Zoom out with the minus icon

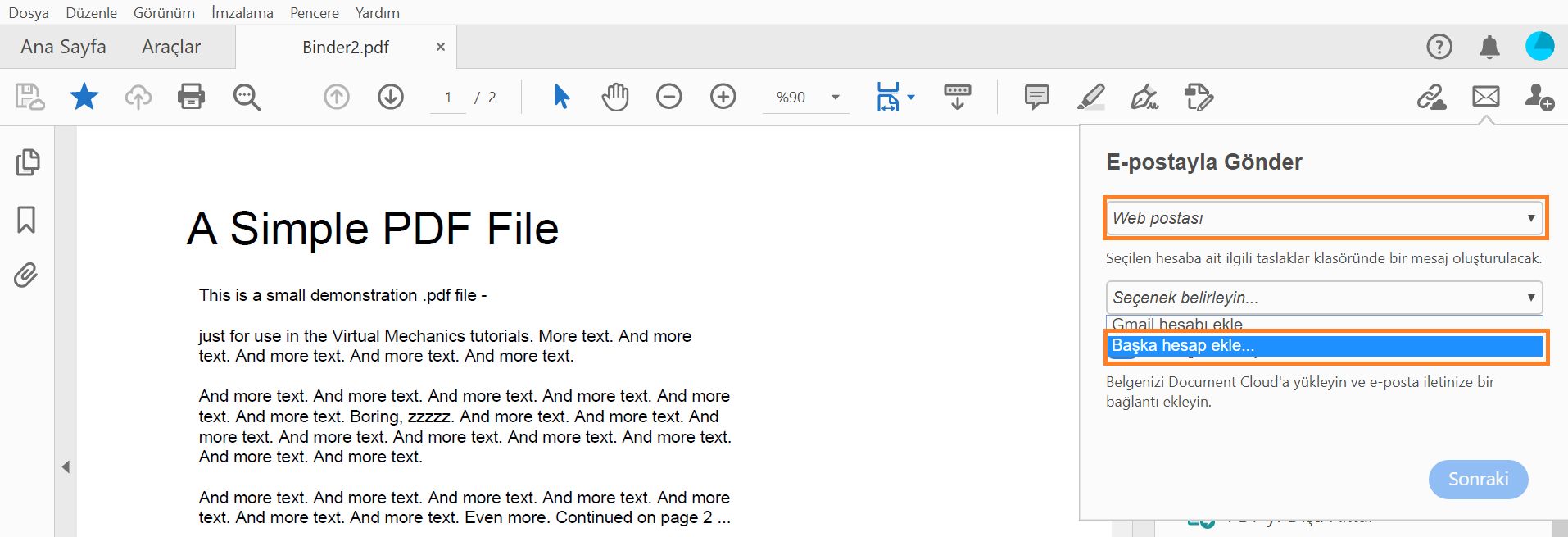pos(669,97)
